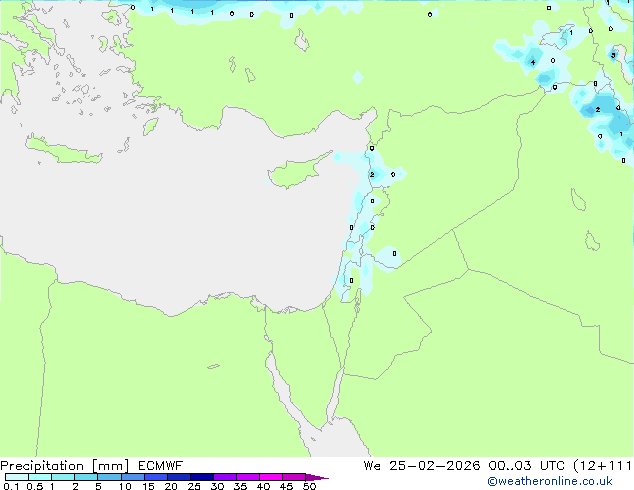Select the purple legend swatch starting at 30 mm
This screenshot has width=634, height=490.
click(225, 477)
